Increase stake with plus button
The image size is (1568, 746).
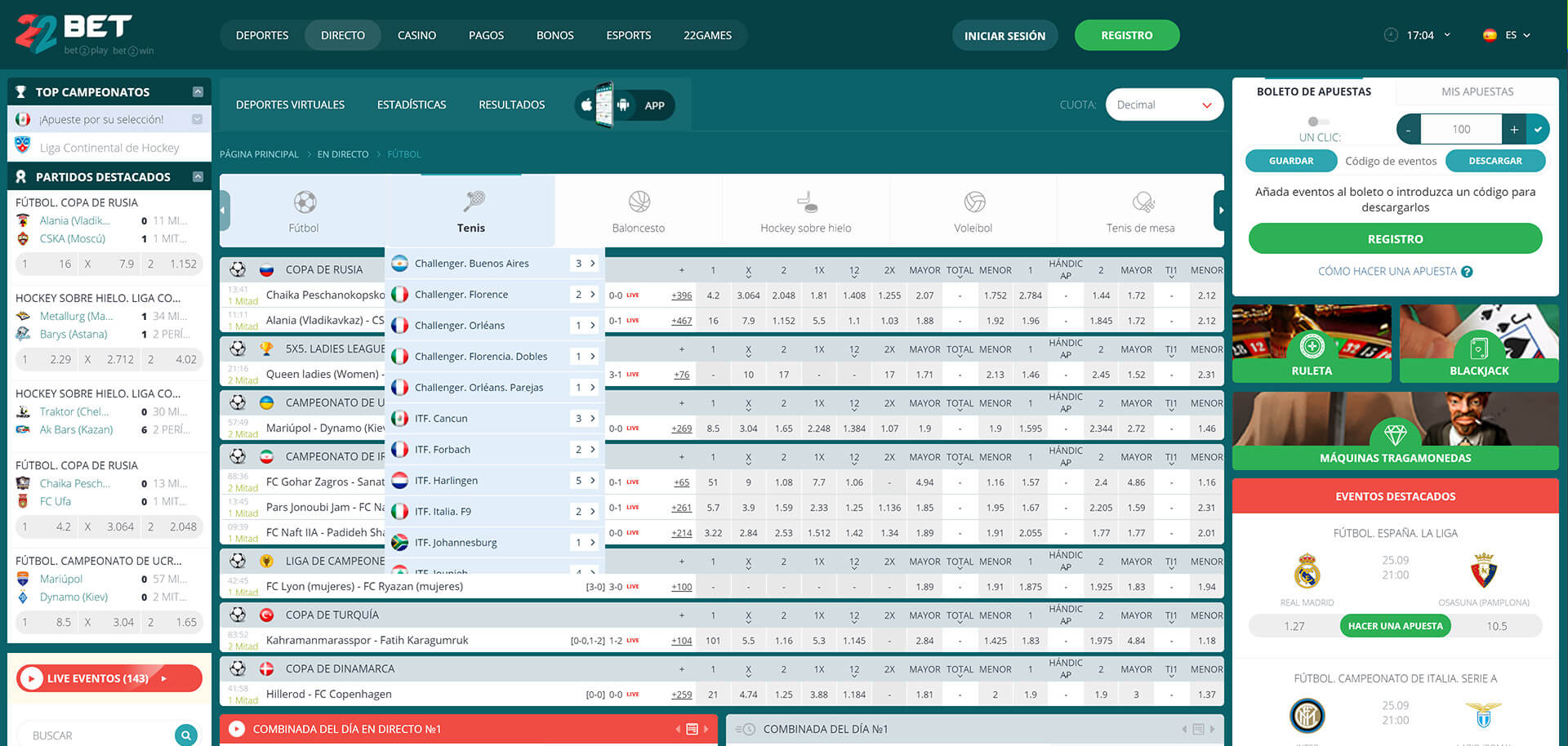tap(1514, 129)
